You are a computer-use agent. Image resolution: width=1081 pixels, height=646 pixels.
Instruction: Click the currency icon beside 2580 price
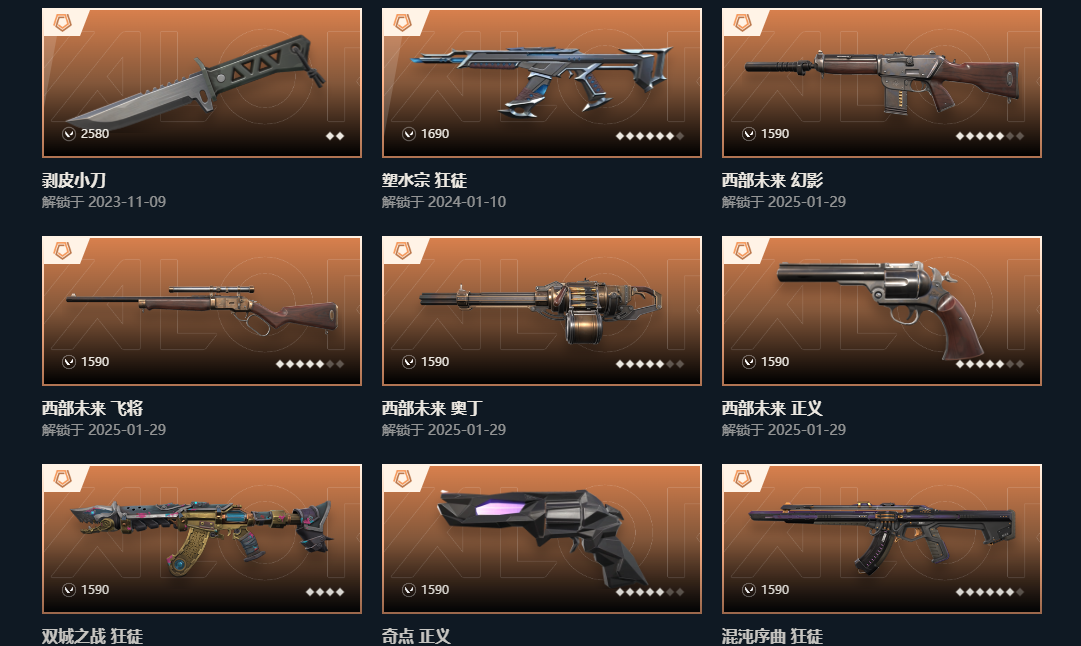69,134
